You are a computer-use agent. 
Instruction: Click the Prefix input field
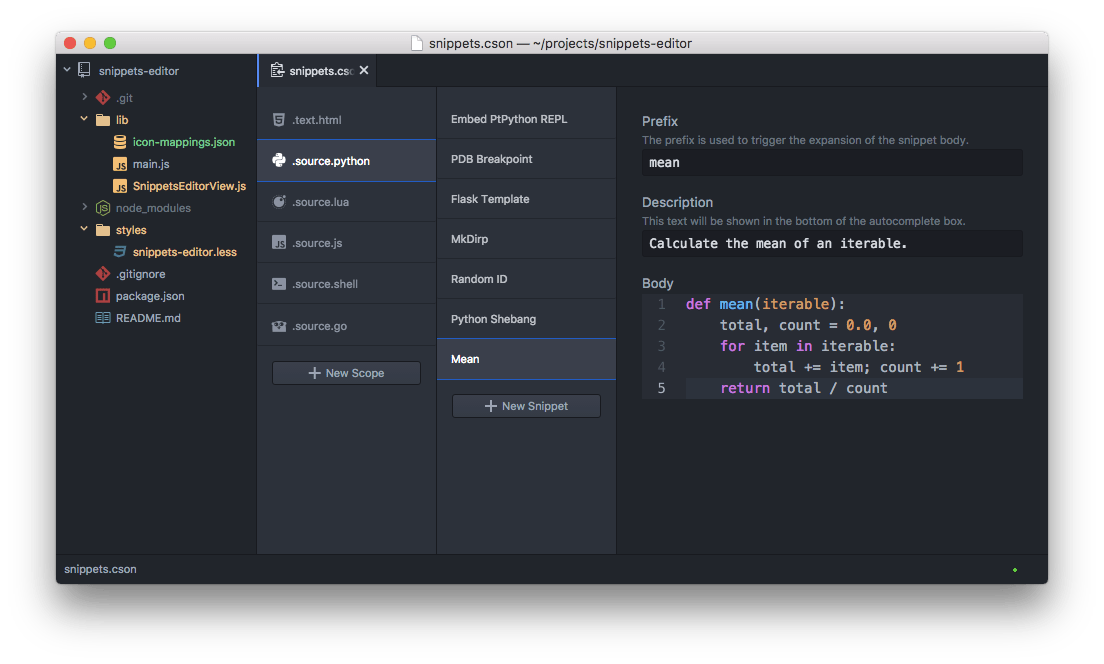[832, 163]
